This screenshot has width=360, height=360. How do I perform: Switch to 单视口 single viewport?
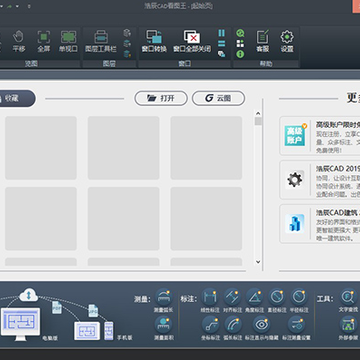(68, 41)
